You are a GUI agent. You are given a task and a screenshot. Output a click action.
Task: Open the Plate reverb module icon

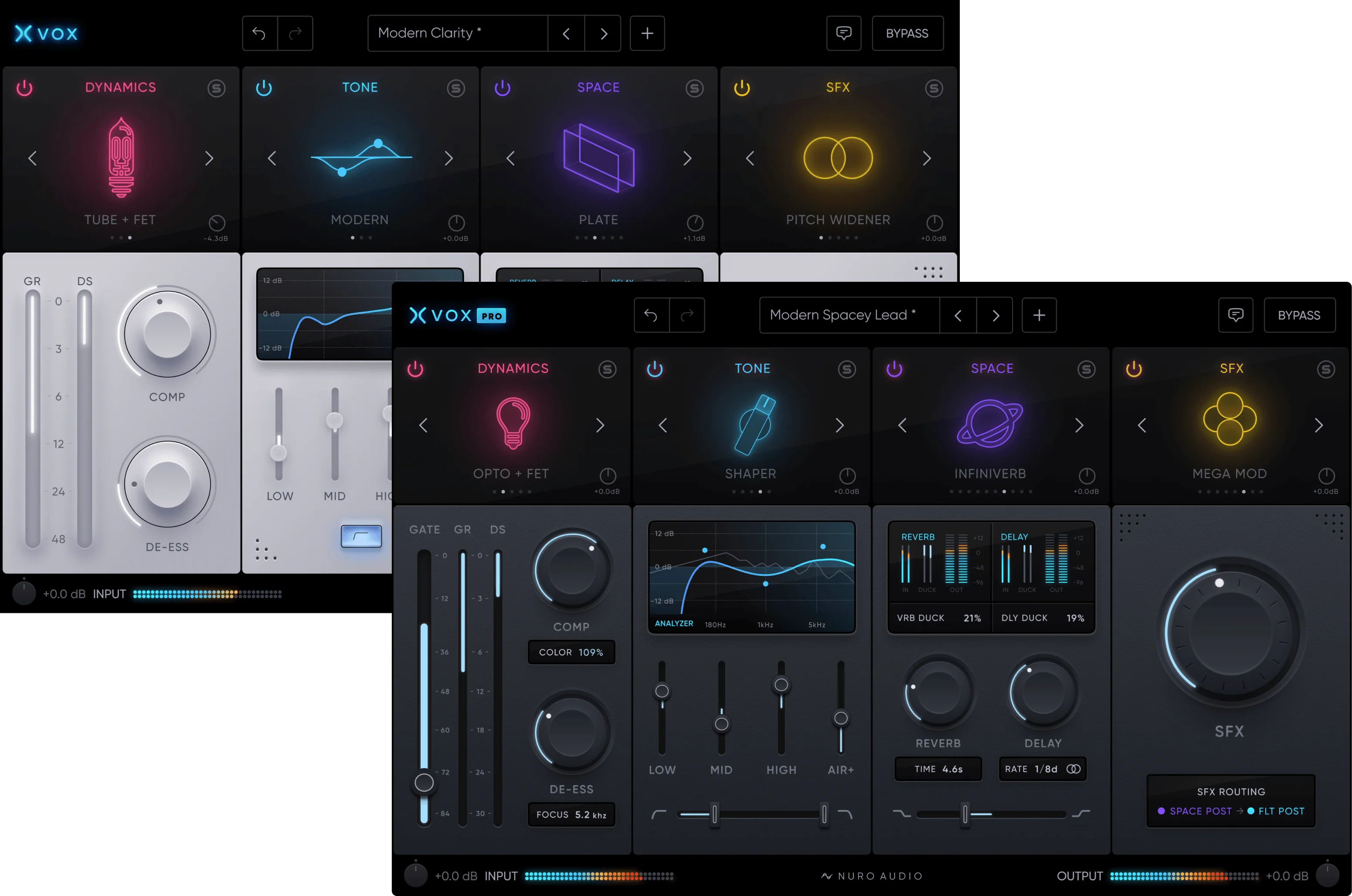(599, 158)
